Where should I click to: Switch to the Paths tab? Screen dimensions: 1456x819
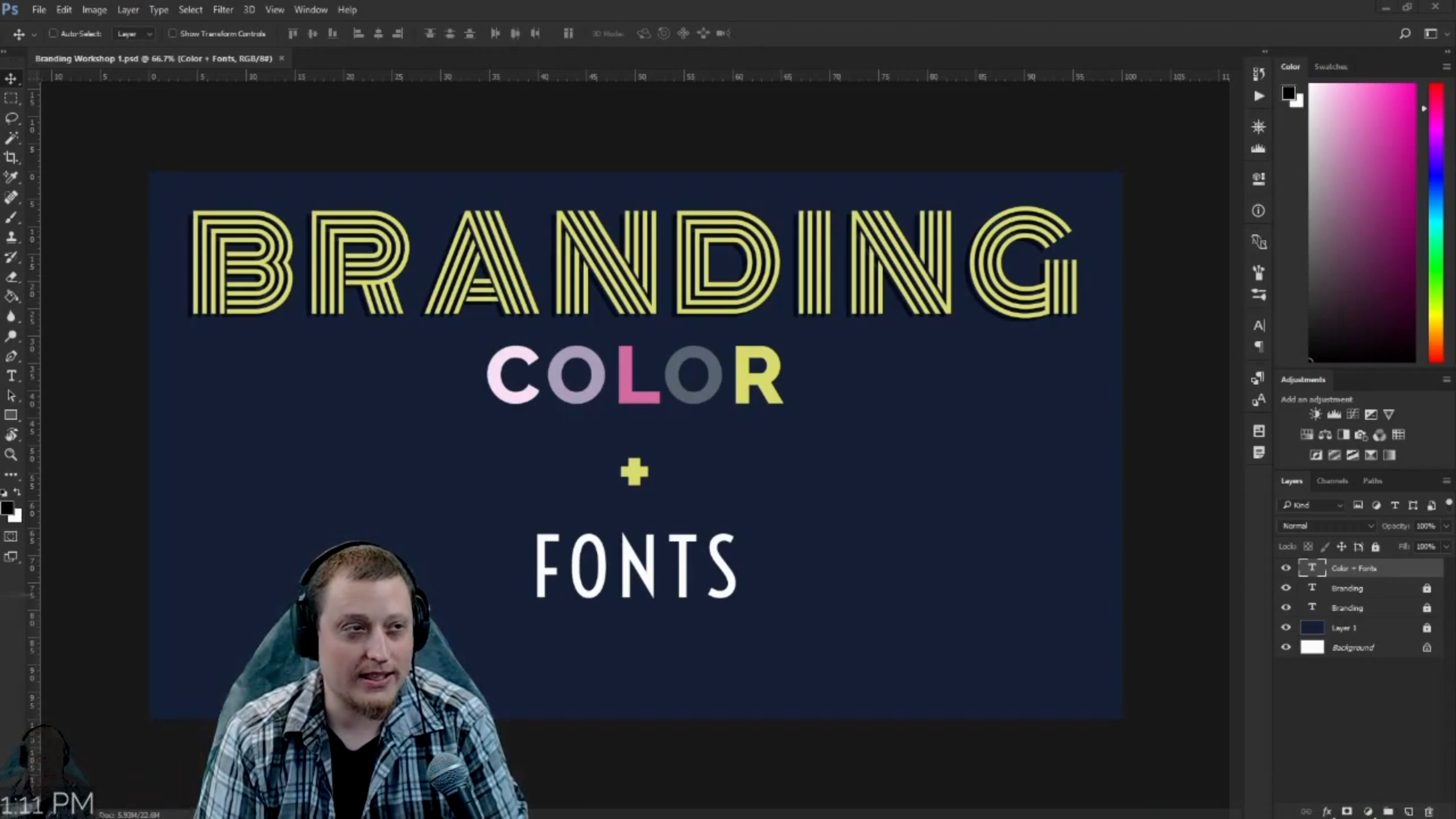(x=1372, y=481)
